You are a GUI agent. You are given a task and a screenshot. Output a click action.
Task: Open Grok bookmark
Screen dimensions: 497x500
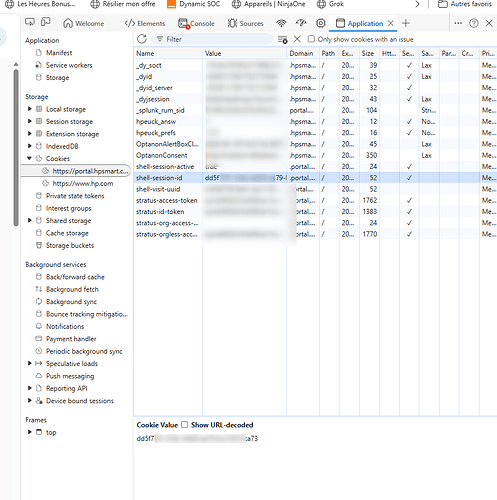coord(330,4)
